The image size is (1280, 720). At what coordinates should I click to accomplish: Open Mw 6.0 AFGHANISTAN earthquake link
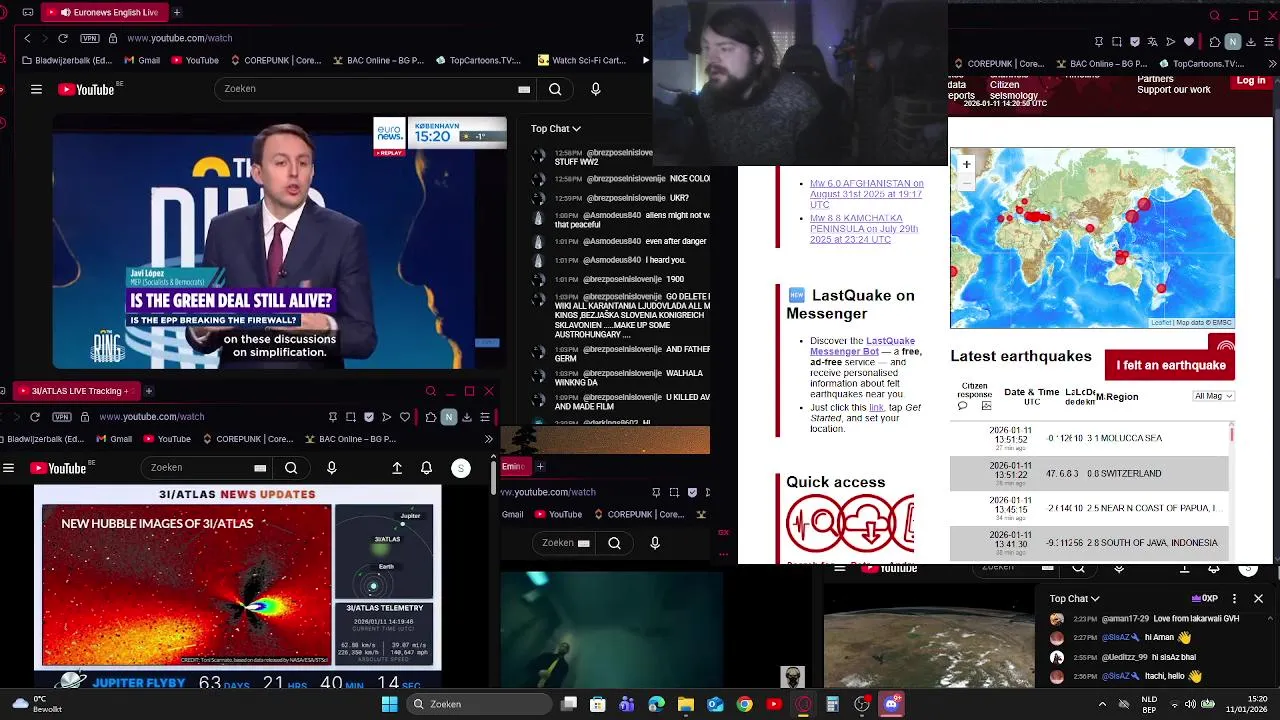[866, 194]
